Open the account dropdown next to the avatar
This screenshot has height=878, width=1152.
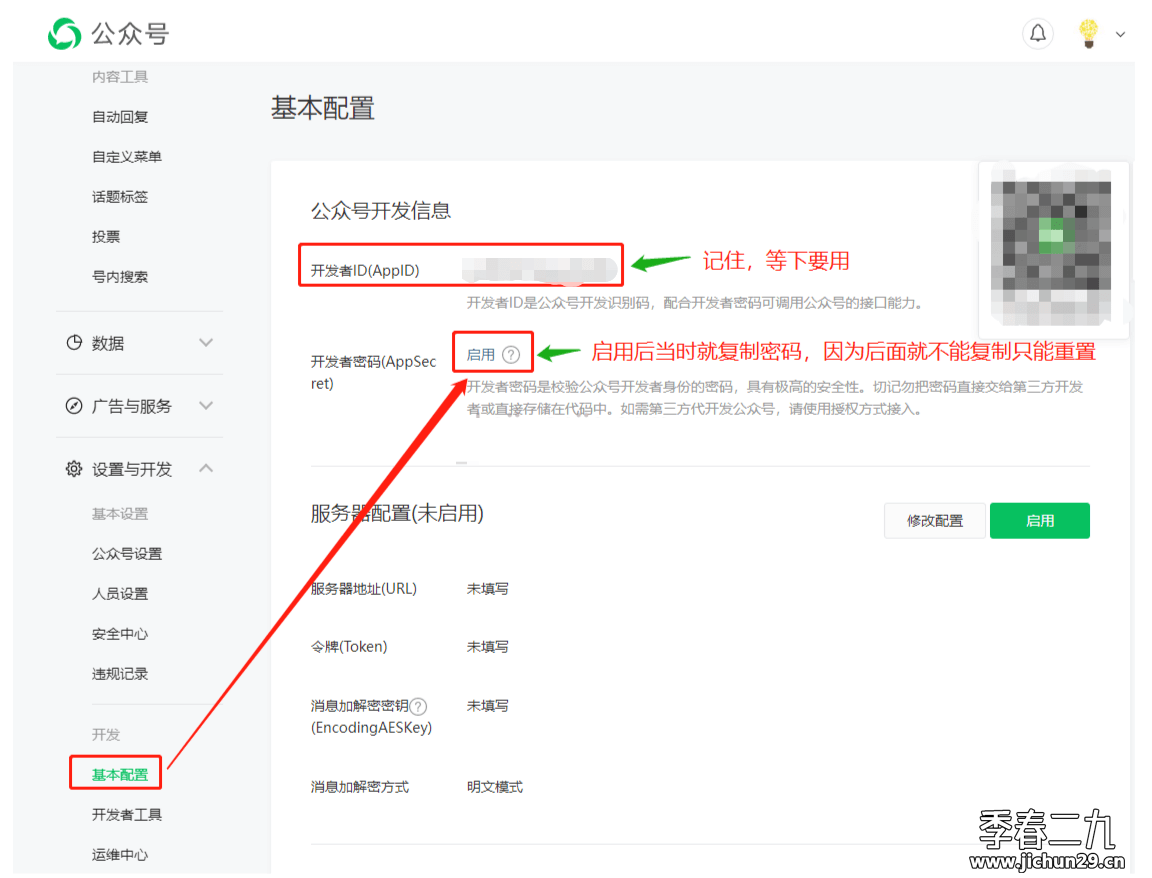tap(1121, 33)
